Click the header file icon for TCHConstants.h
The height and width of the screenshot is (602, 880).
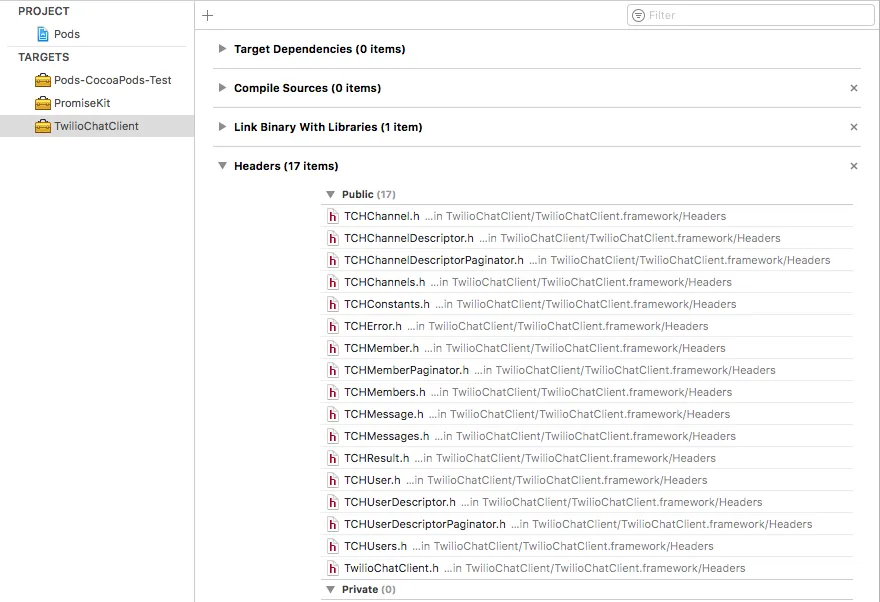tap(333, 304)
